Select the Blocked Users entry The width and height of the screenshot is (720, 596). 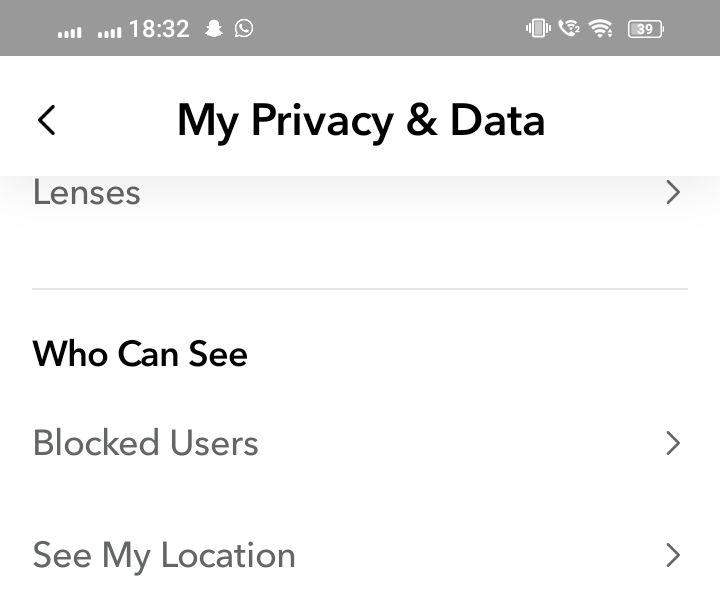point(146,443)
